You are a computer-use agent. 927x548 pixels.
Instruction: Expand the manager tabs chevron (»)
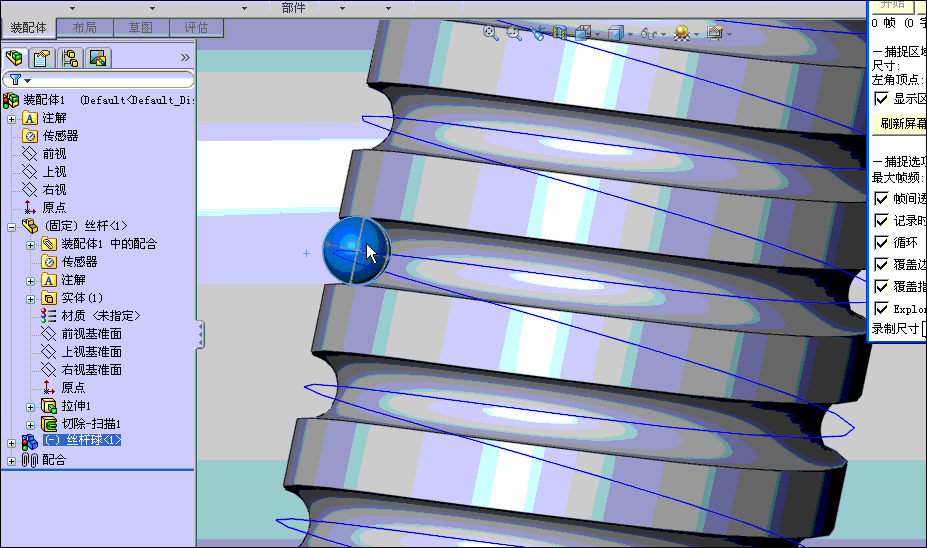tap(185, 57)
